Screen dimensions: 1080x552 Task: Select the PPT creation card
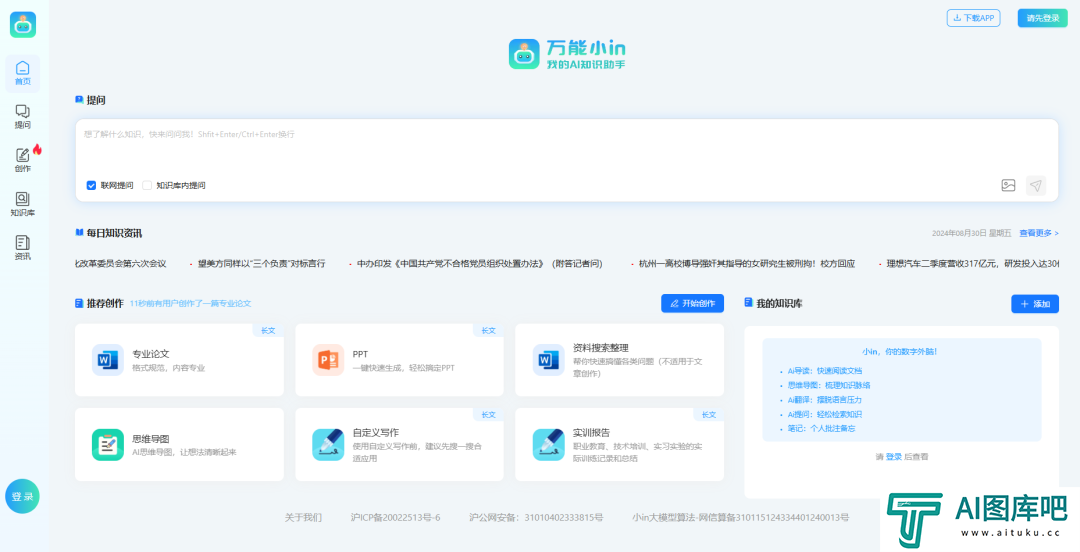[399, 360]
